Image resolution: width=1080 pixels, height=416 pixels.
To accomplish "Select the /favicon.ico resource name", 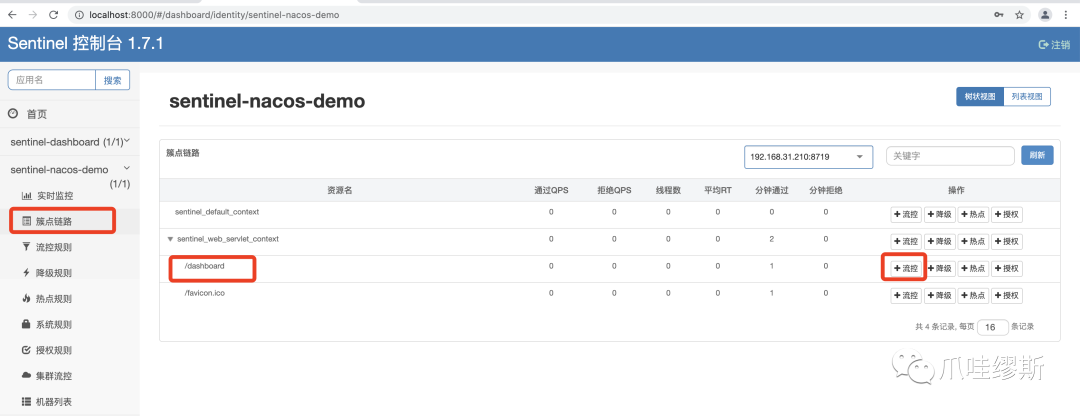I will [205, 293].
